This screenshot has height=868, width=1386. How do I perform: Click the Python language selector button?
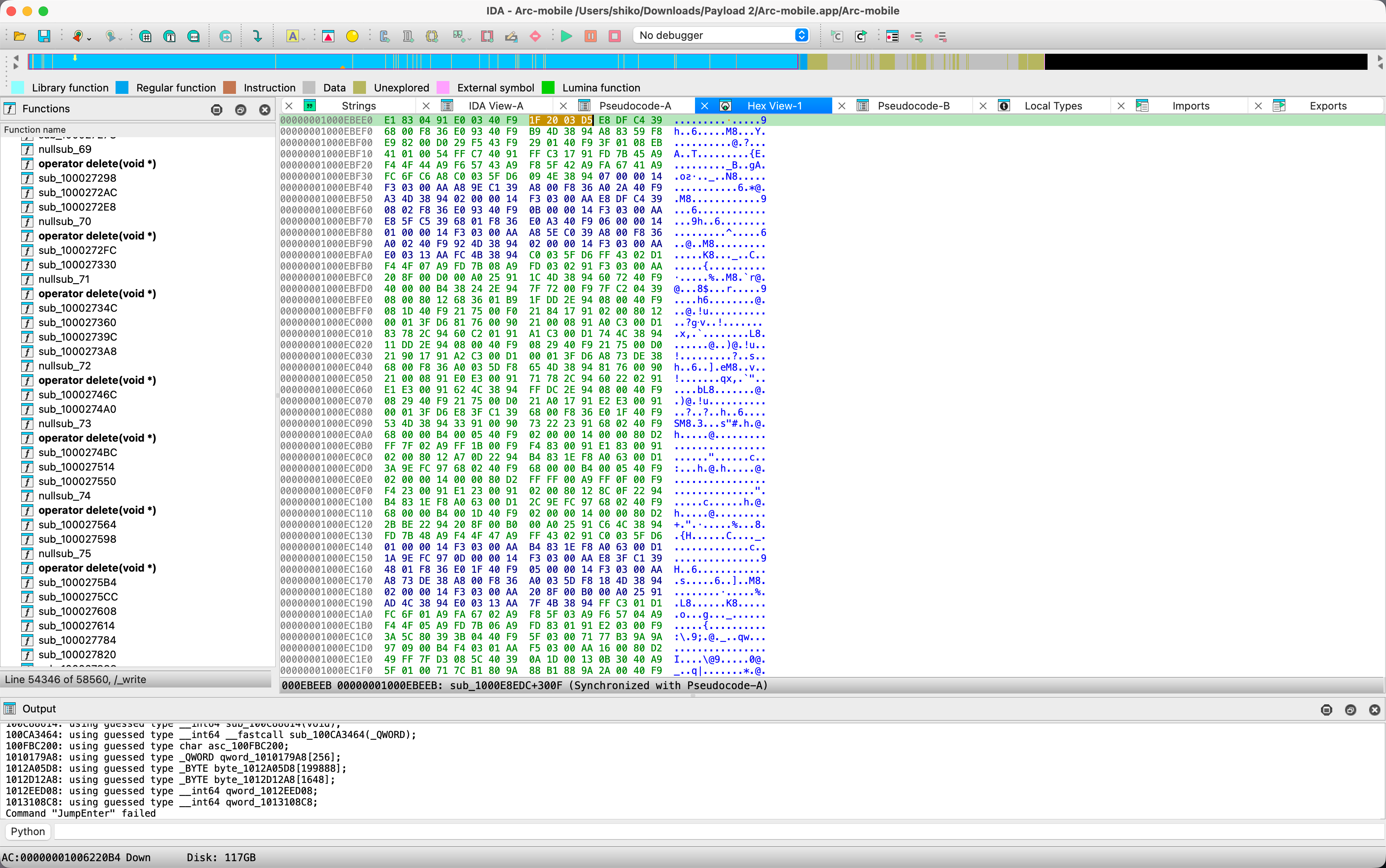28,831
